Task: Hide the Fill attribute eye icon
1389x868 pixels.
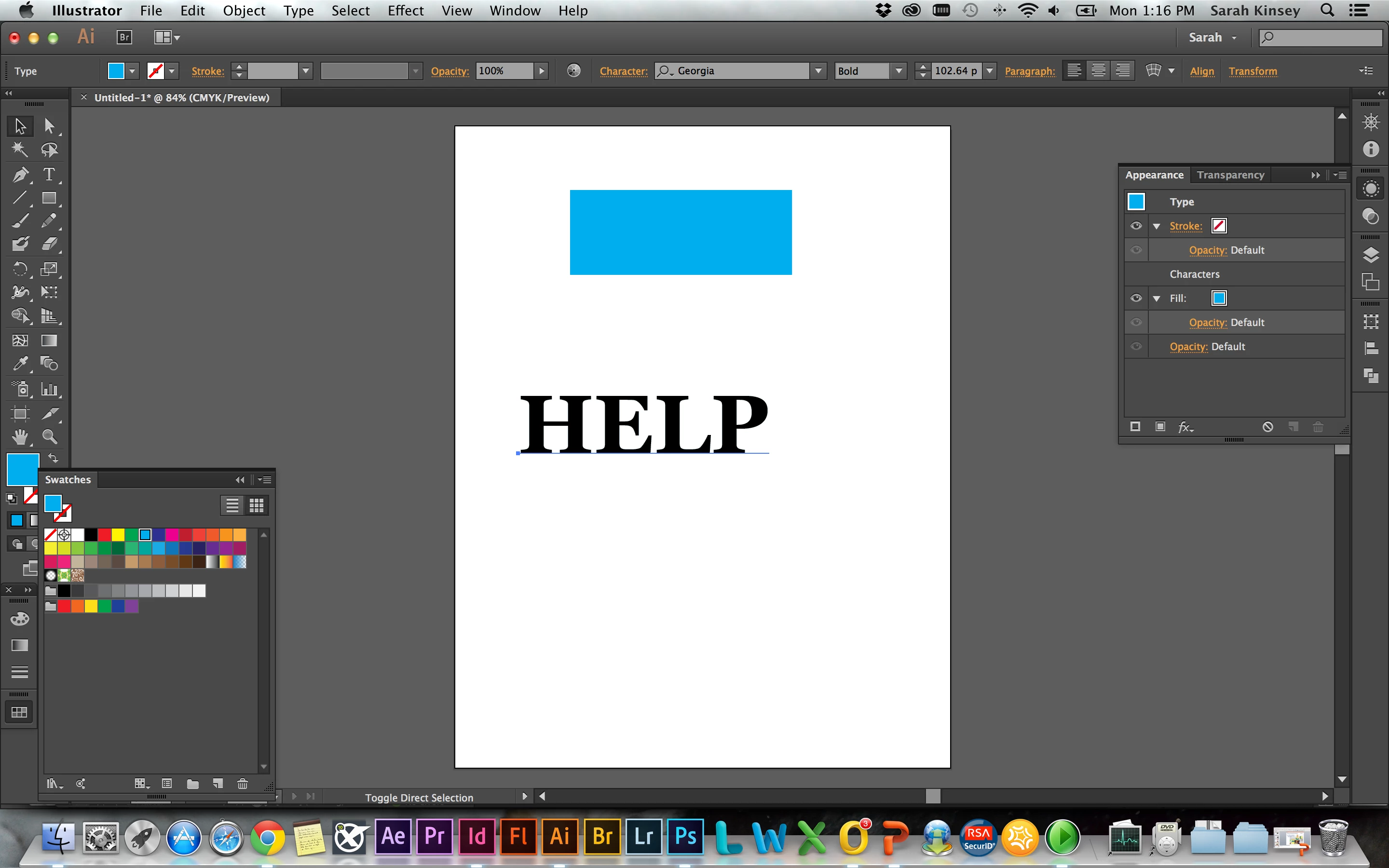Action: pos(1136,298)
